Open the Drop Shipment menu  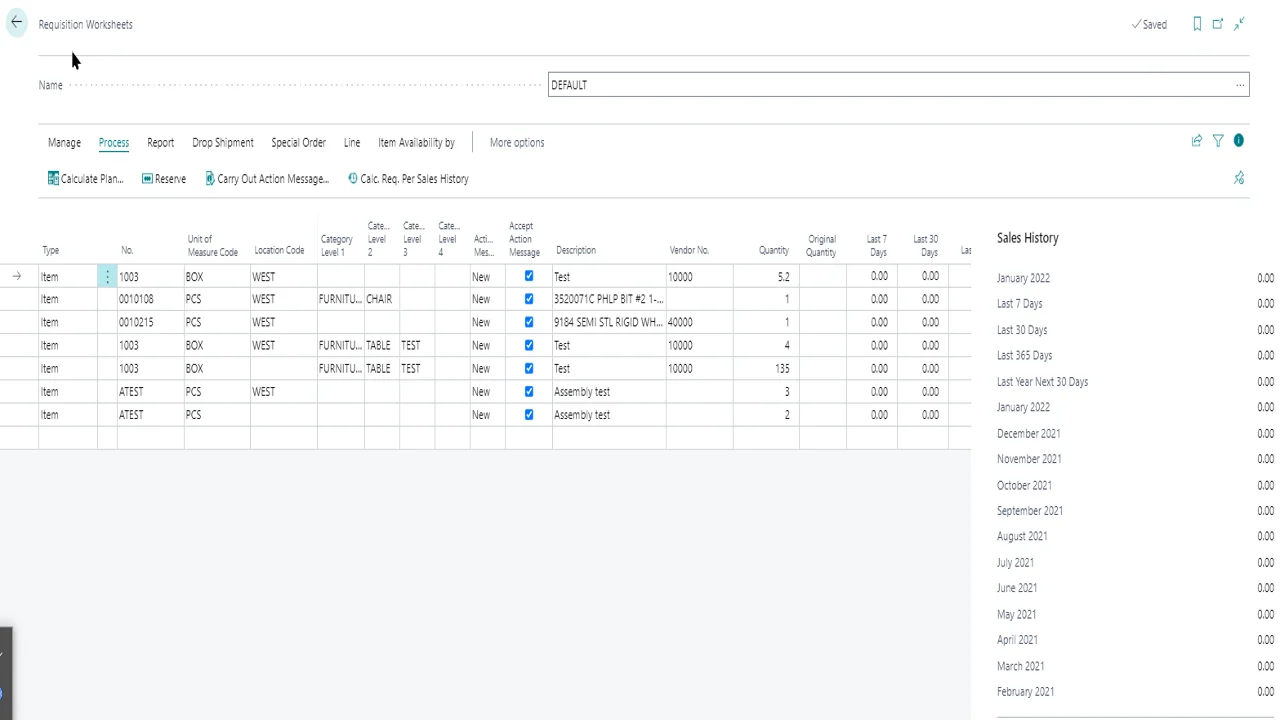[222, 143]
